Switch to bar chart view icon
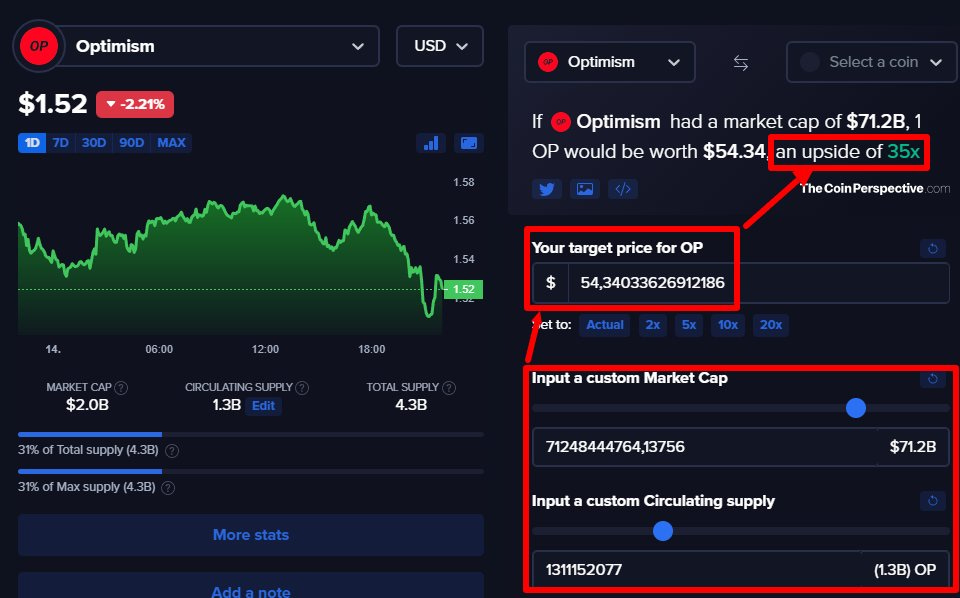The image size is (960, 598). (431, 143)
